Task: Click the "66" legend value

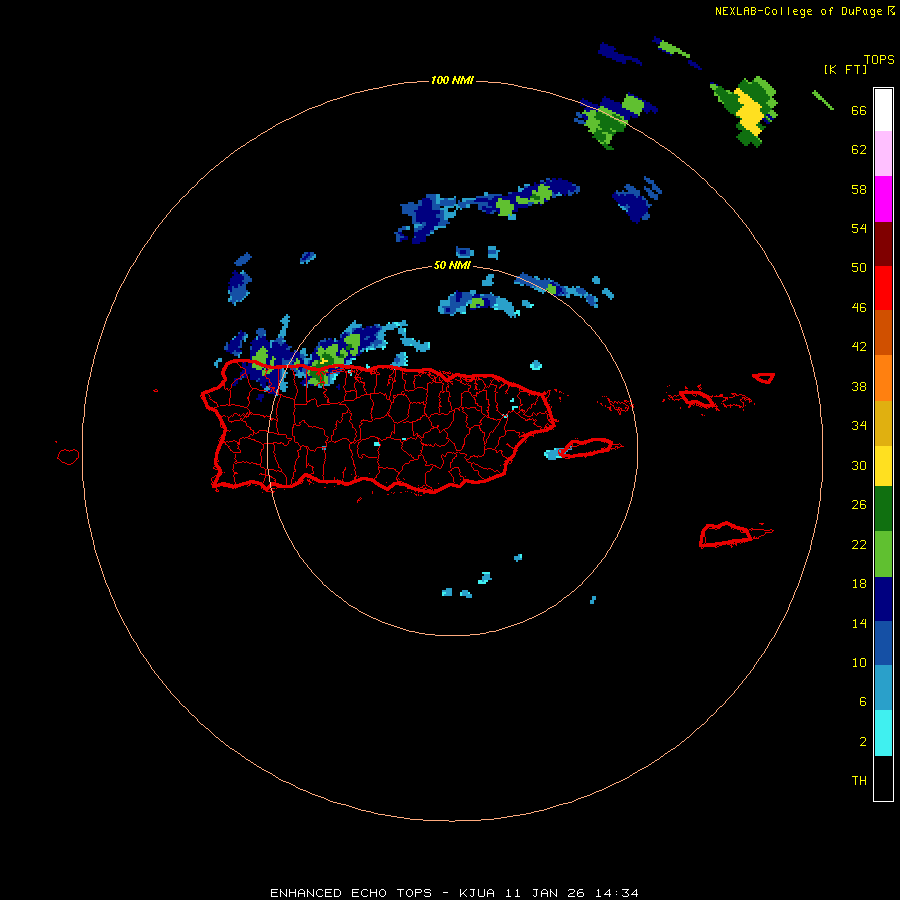Action: [x=859, y=110]
